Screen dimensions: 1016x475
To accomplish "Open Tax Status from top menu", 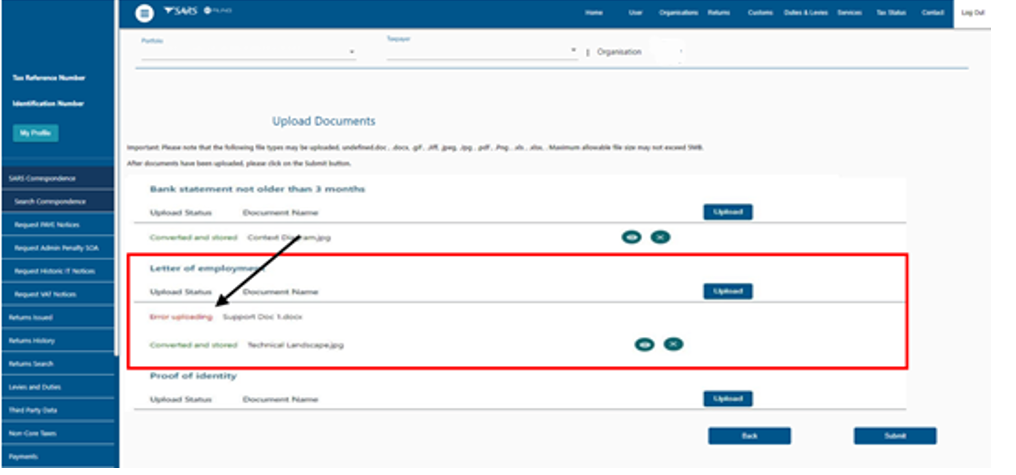I will 889,13.
